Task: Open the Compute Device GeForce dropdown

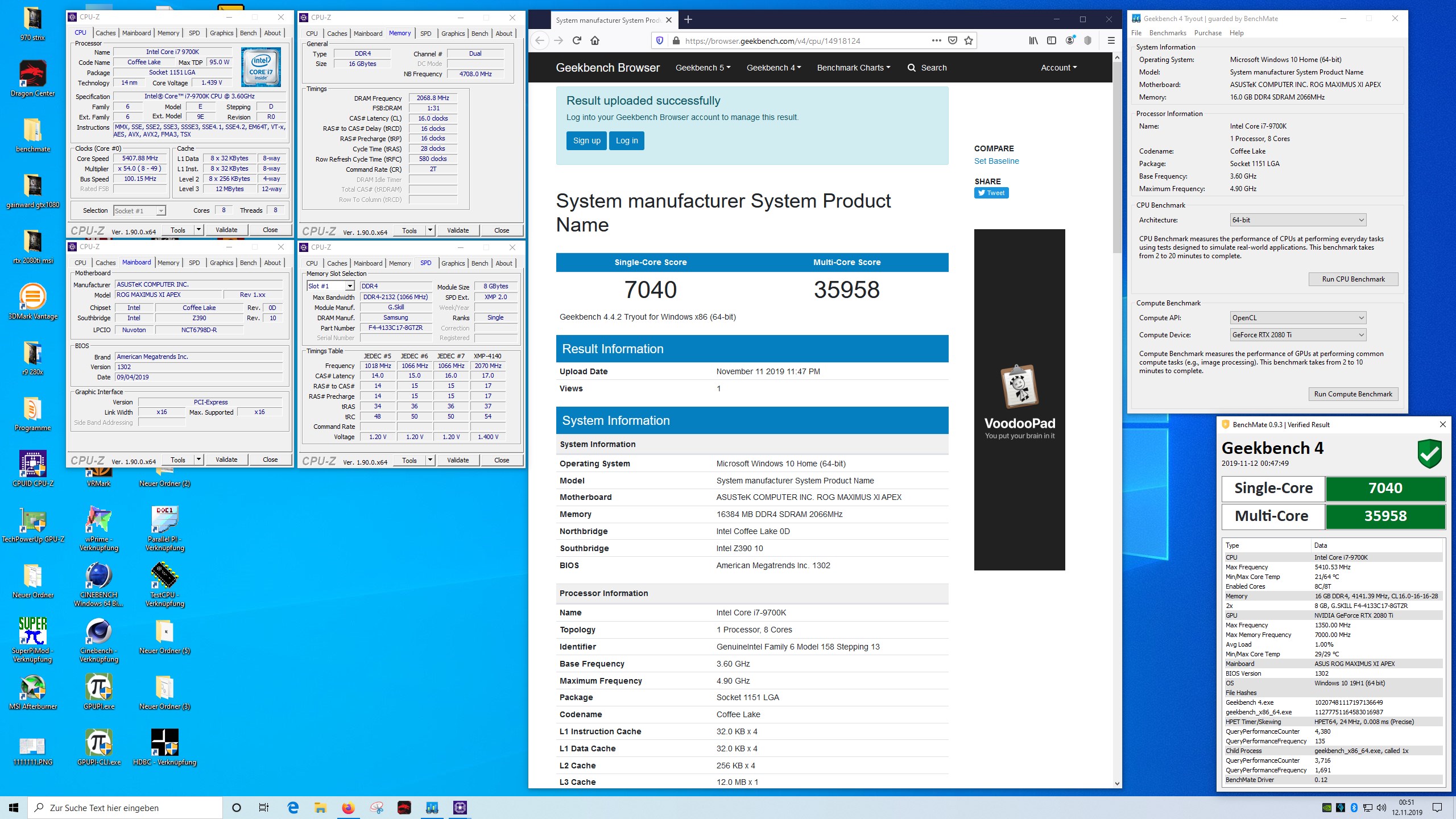Action: [x=1298, y=335]
